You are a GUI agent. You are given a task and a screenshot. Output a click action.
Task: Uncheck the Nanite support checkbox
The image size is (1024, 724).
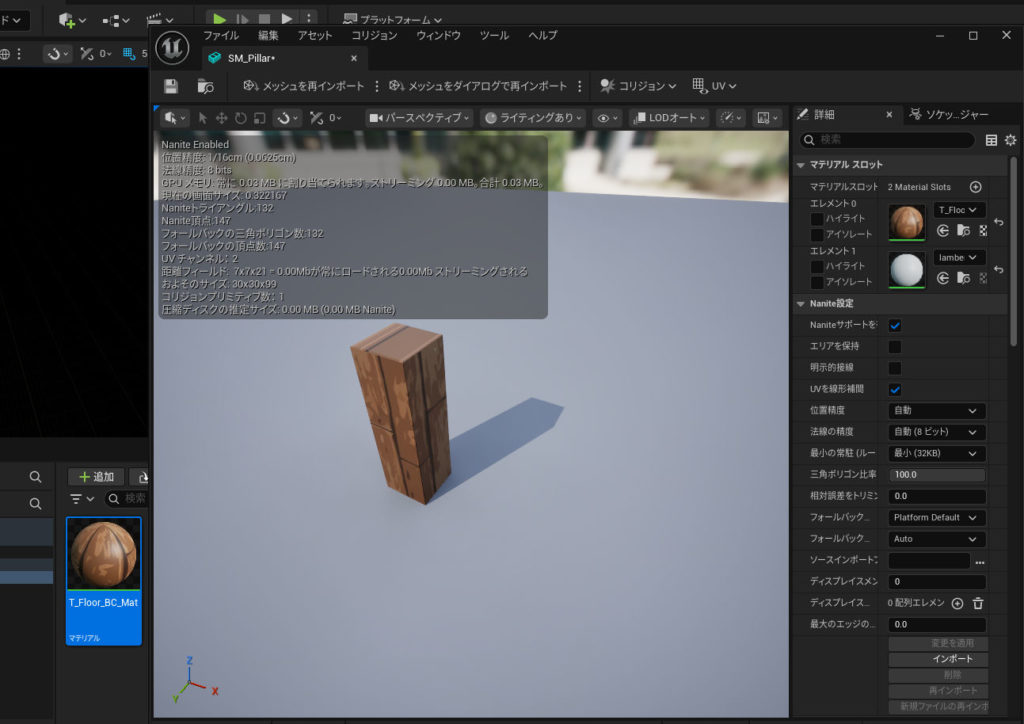coord(895,325)
